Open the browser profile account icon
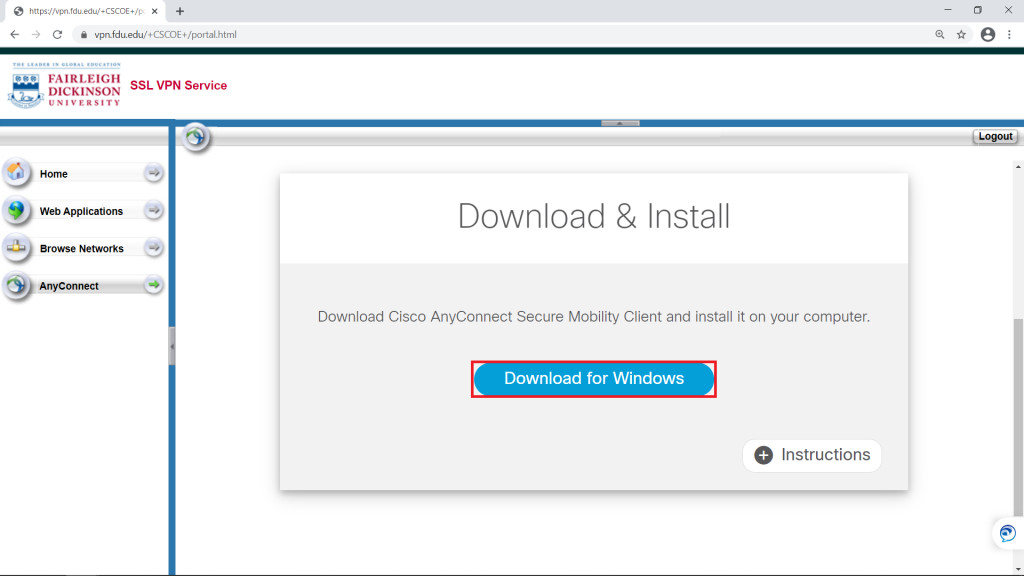This screenshot has height=576, width=1024. point(987,35)
